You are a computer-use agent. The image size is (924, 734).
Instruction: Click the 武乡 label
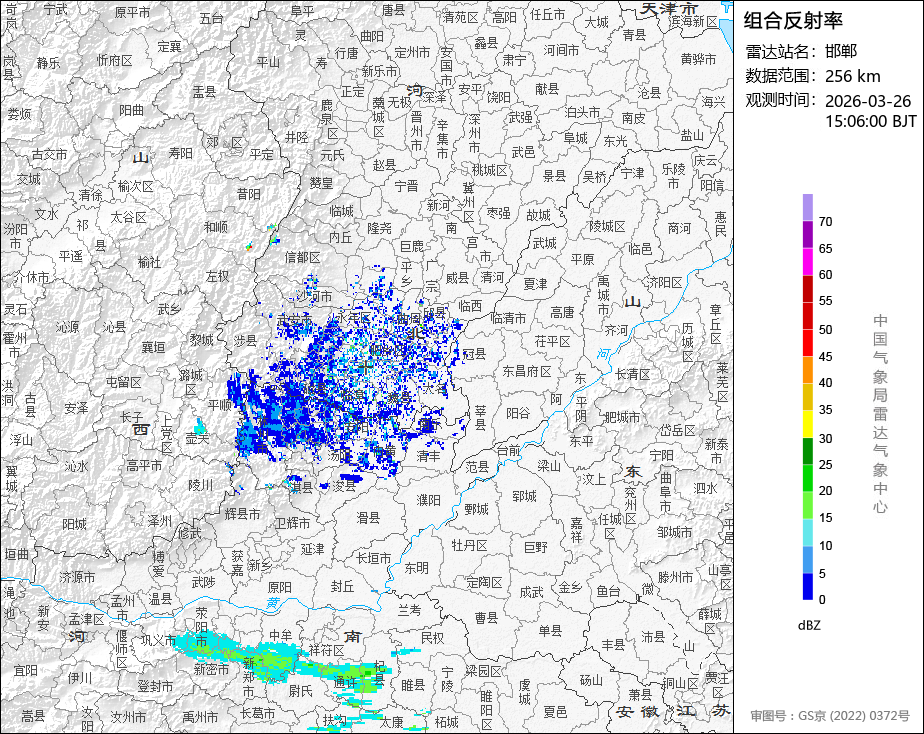pos(169,309)
